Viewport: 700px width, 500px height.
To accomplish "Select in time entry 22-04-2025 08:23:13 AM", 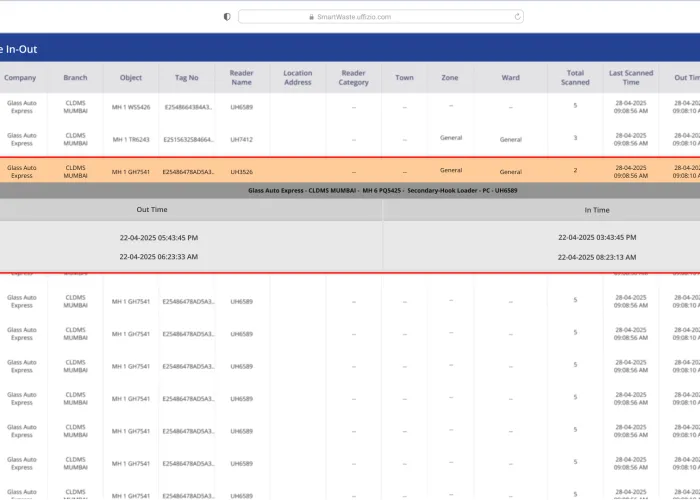I will point(597,257).
